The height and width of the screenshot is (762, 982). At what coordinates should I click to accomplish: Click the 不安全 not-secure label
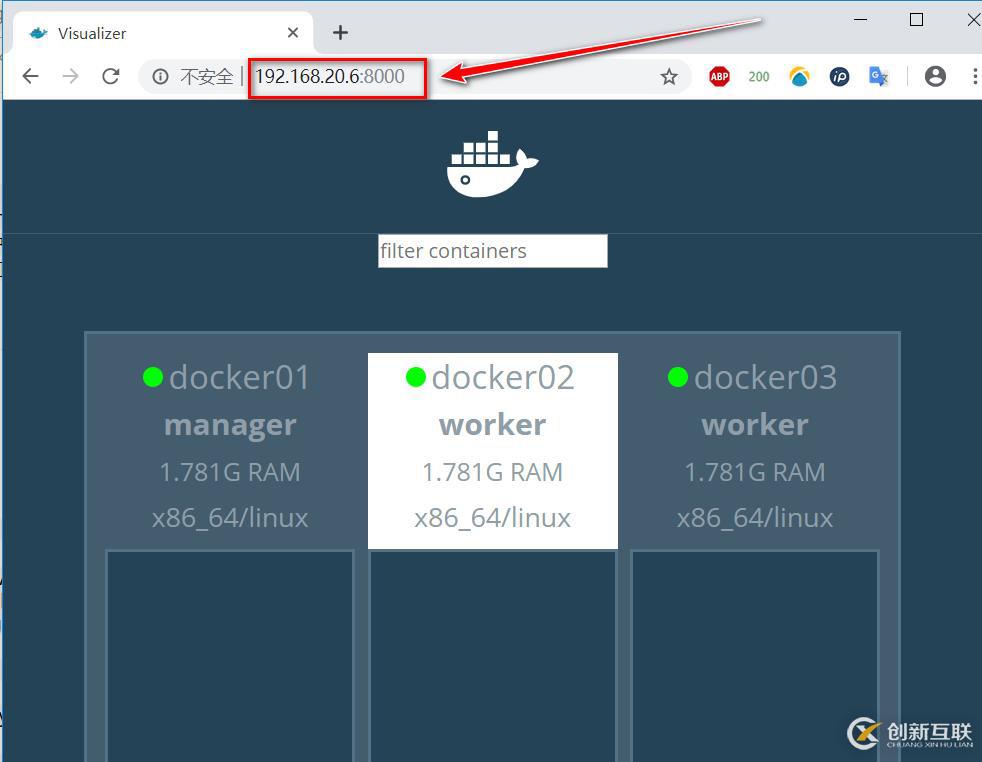207,76
